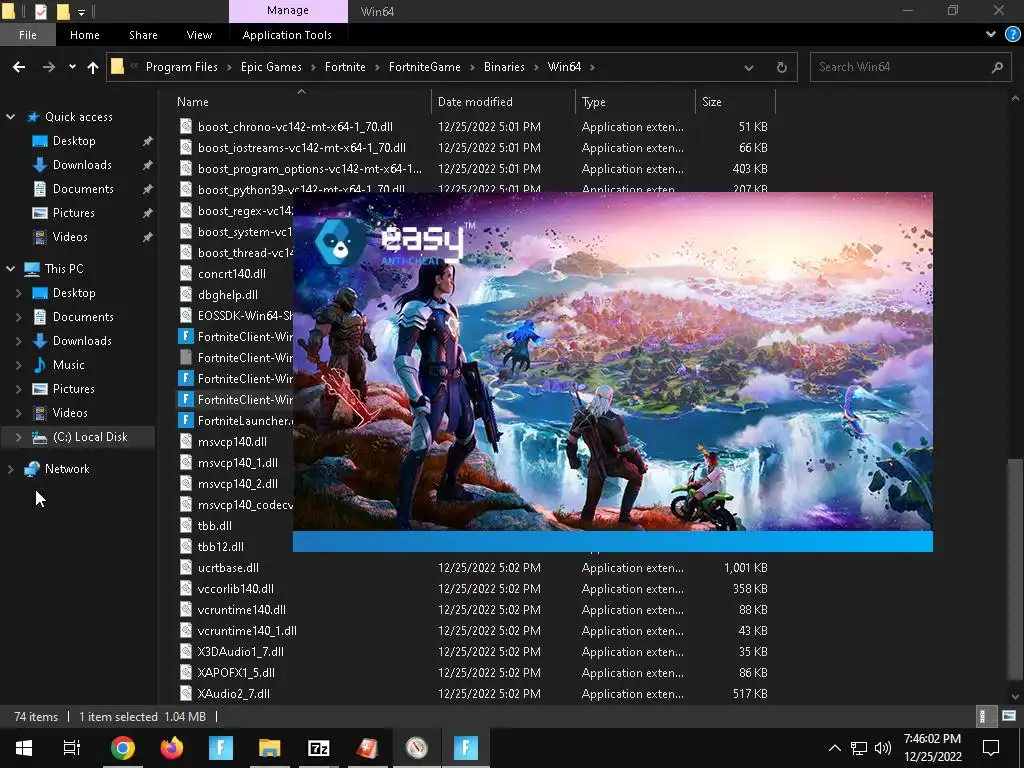Click Fortnite in the breadcrumb path
This screenshot has width=1024, height=768.
click(345, 67)
